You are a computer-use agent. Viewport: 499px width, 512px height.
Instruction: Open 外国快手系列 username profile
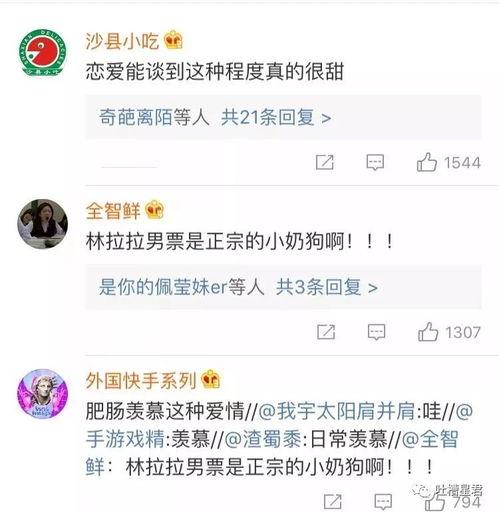(141, 380)
